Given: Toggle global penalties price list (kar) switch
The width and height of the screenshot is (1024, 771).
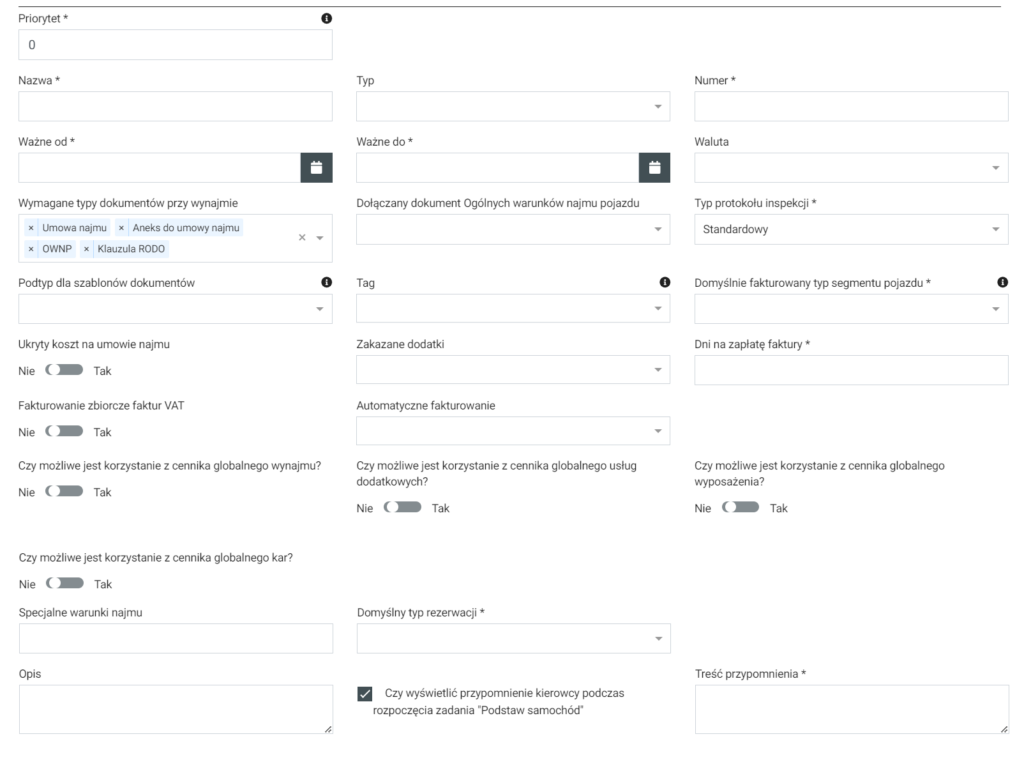Looking at the screenshot, I should pyautogui.click(x=64, y=584).
